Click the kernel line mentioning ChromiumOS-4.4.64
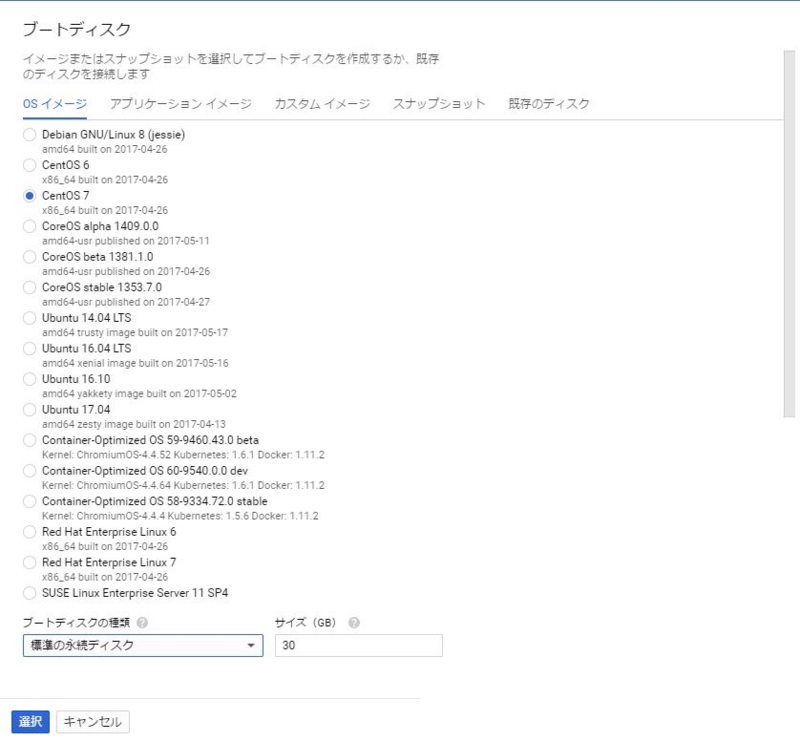The image size is (800, 742). 183,486
